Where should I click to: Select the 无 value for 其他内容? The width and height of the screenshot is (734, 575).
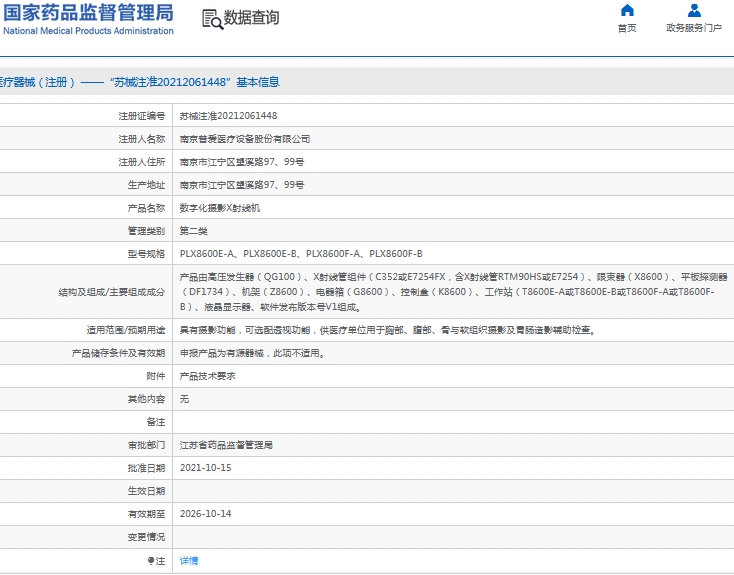[x=184, y=399]
